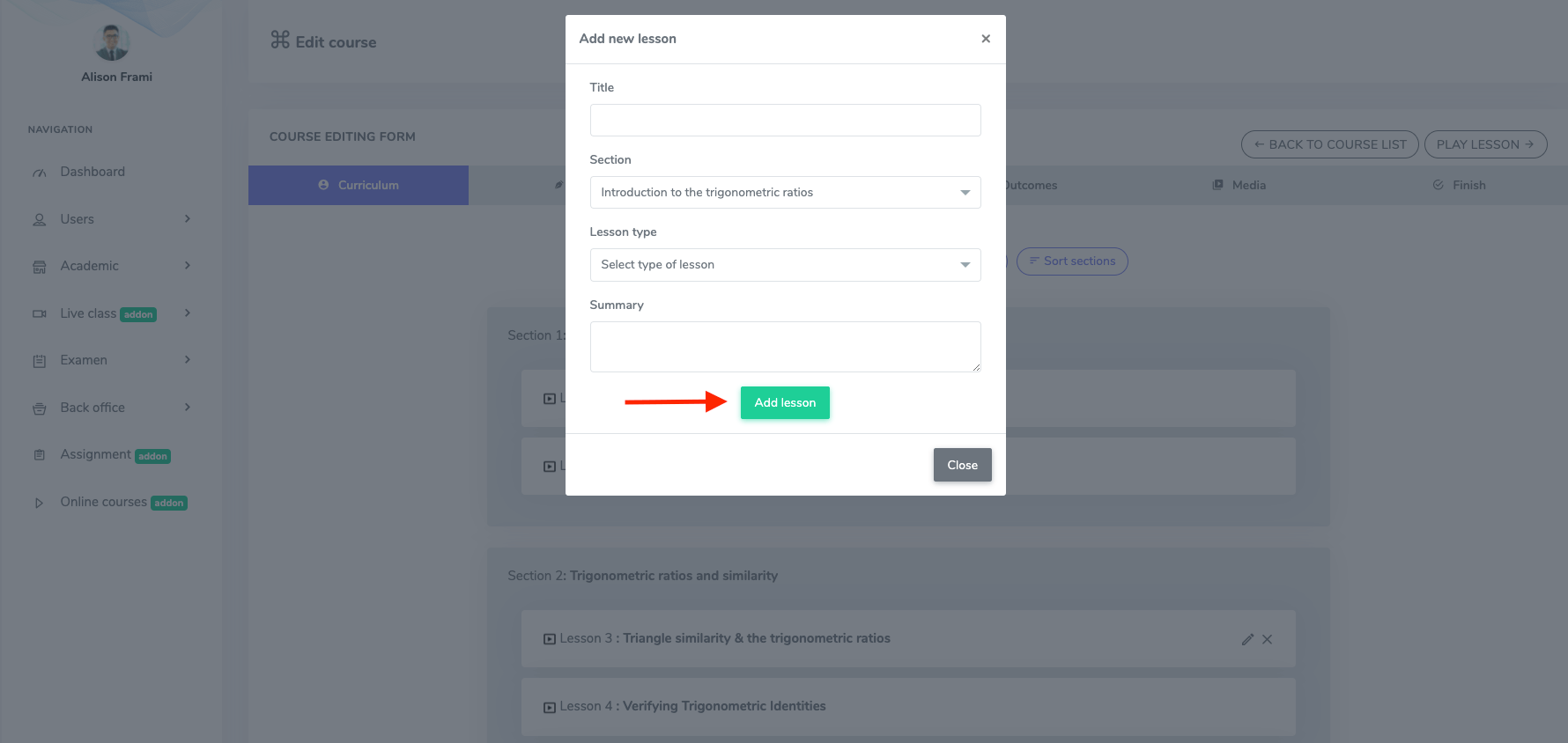Expand the Users submenu chevron
Screen dimensions: 1568x743
[x=186, y=219]
